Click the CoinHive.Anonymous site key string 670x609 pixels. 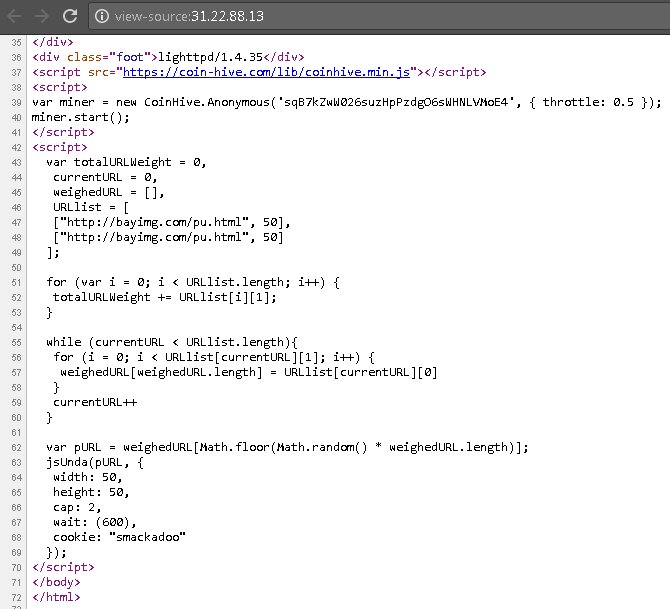[x=396, y=102]
